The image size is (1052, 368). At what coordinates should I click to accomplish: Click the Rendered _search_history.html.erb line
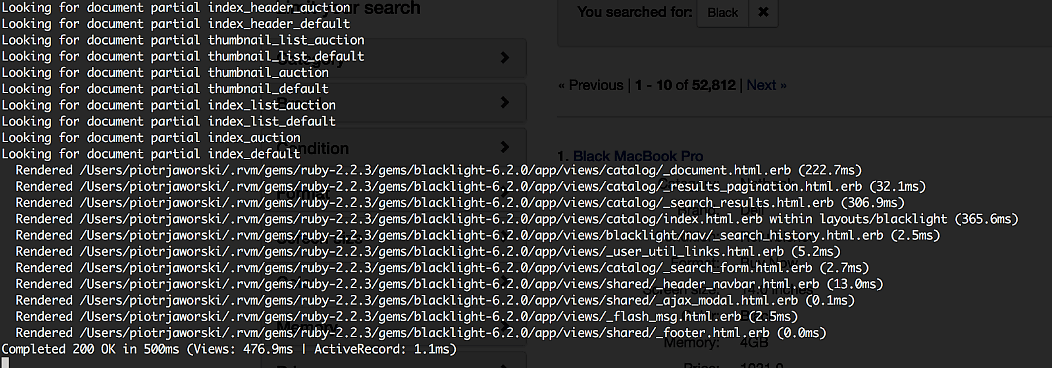pyautogui.click(x=478, y=235)
